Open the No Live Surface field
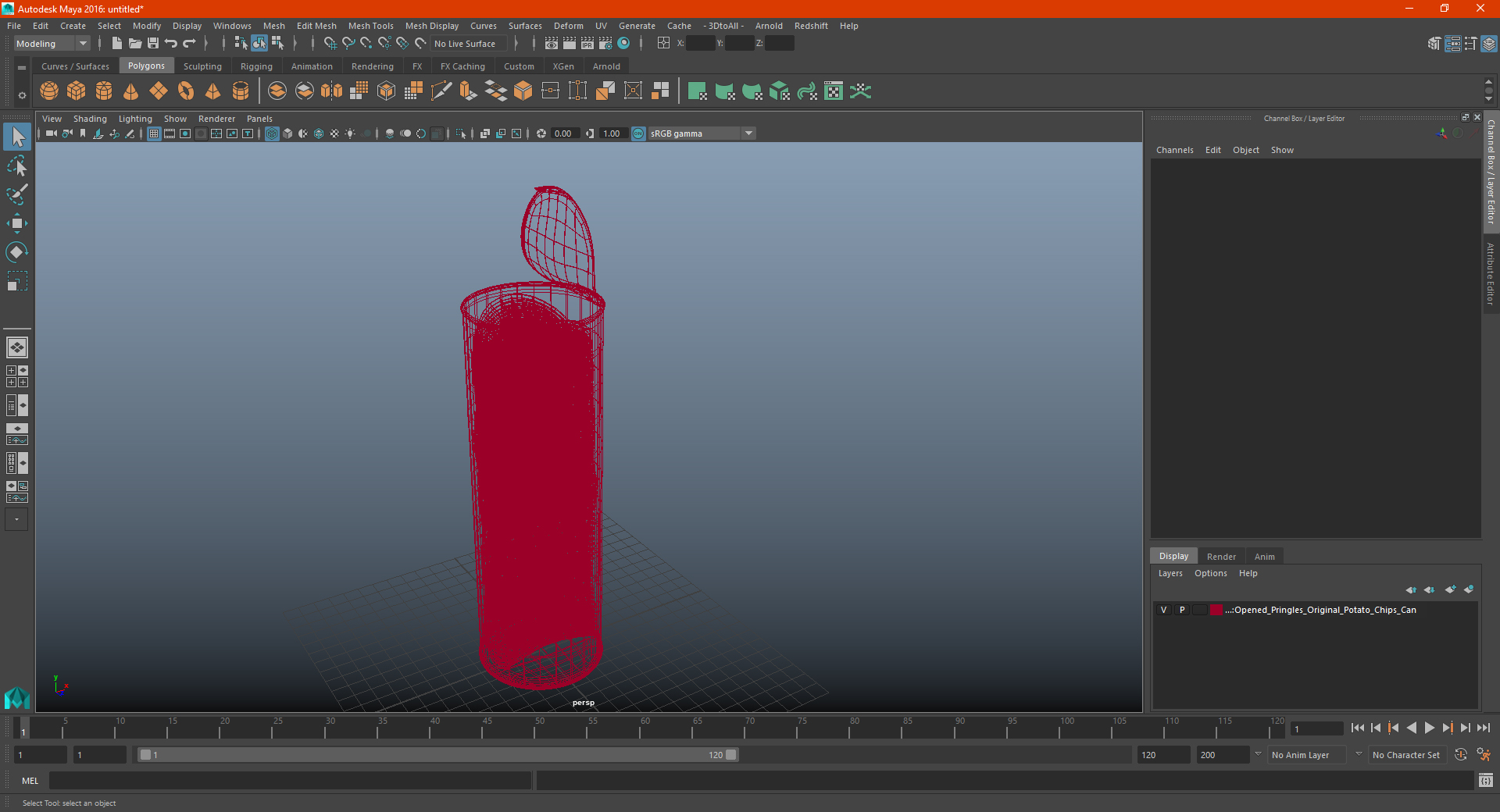This screenshot has width=1500, height=812. (468, 44)
